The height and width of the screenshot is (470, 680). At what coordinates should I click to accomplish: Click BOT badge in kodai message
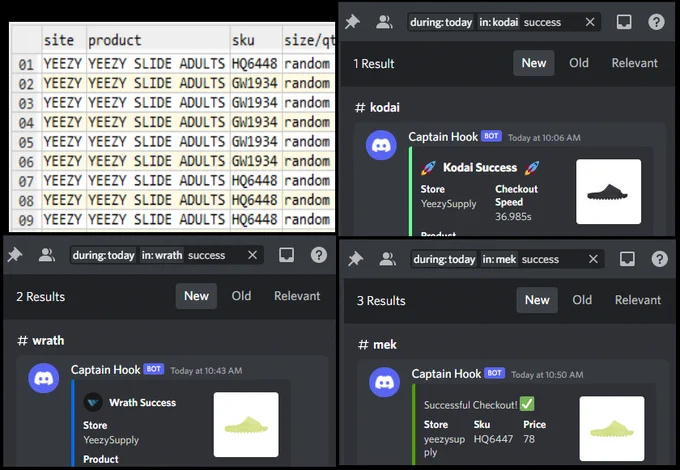(491, 136)
